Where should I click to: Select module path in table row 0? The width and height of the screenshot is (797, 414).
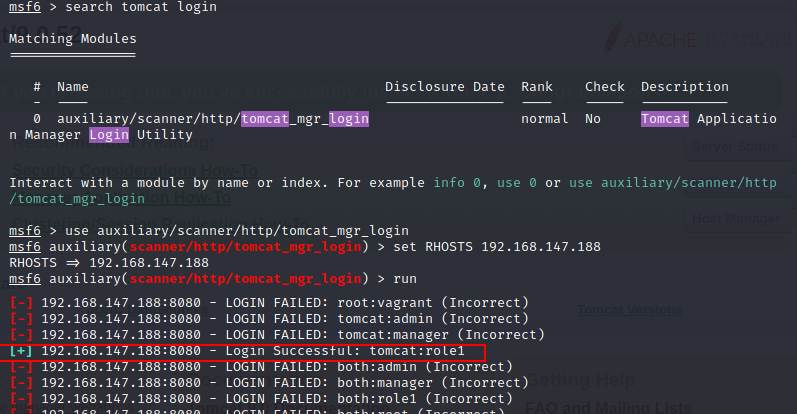(213, 119)
